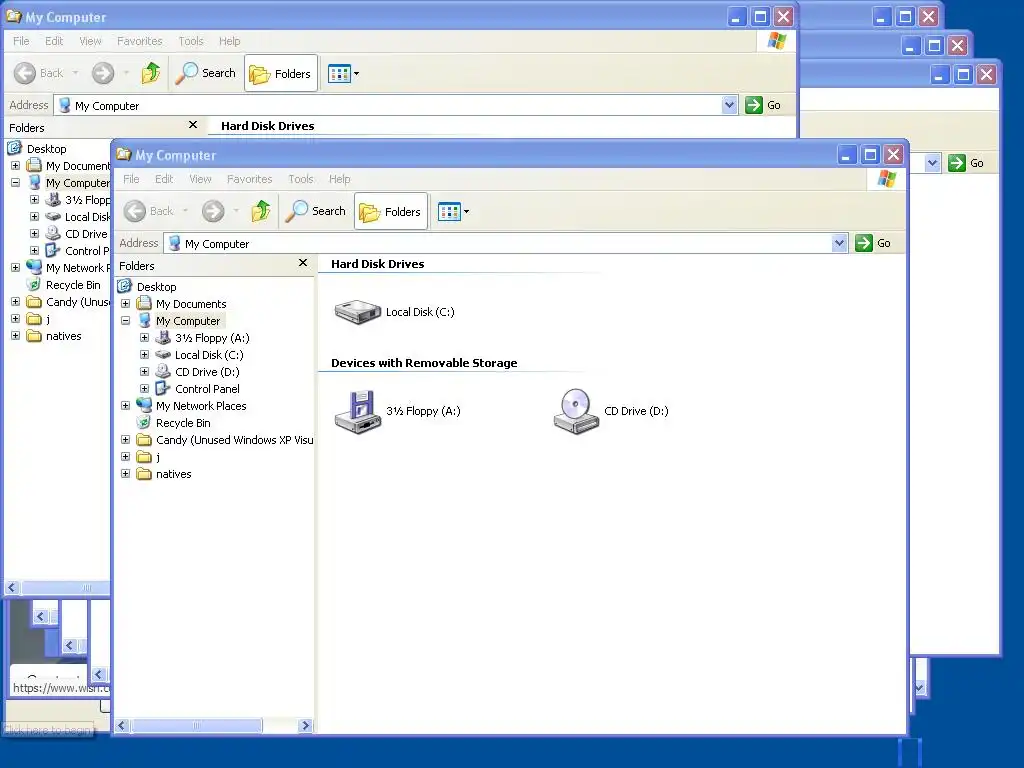Click the Search button in back left window
The height and width of the screenshot is (768, 1024).
point(206,73)
